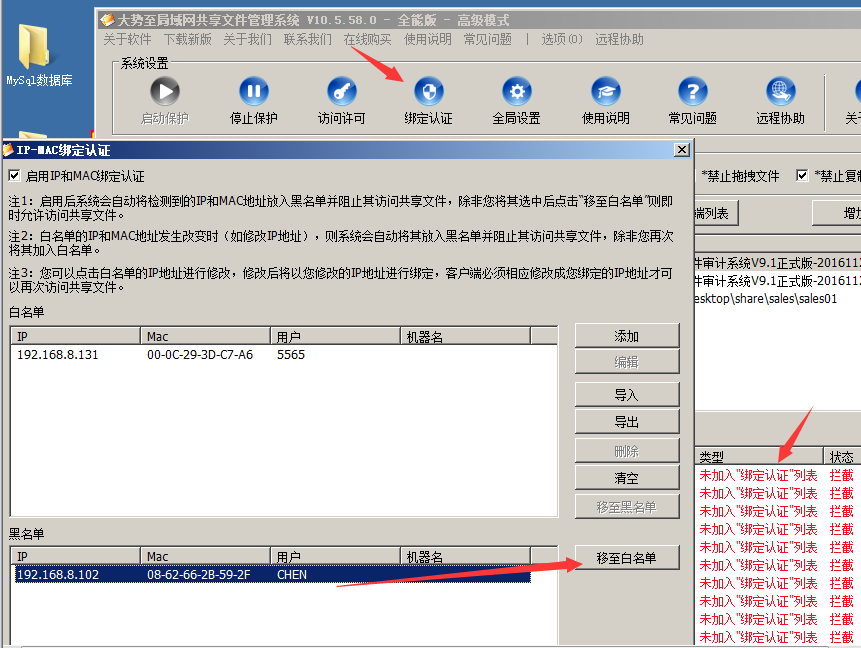
Task: Click the 远程协助 globe icon
Action: [x=780, y=93]
